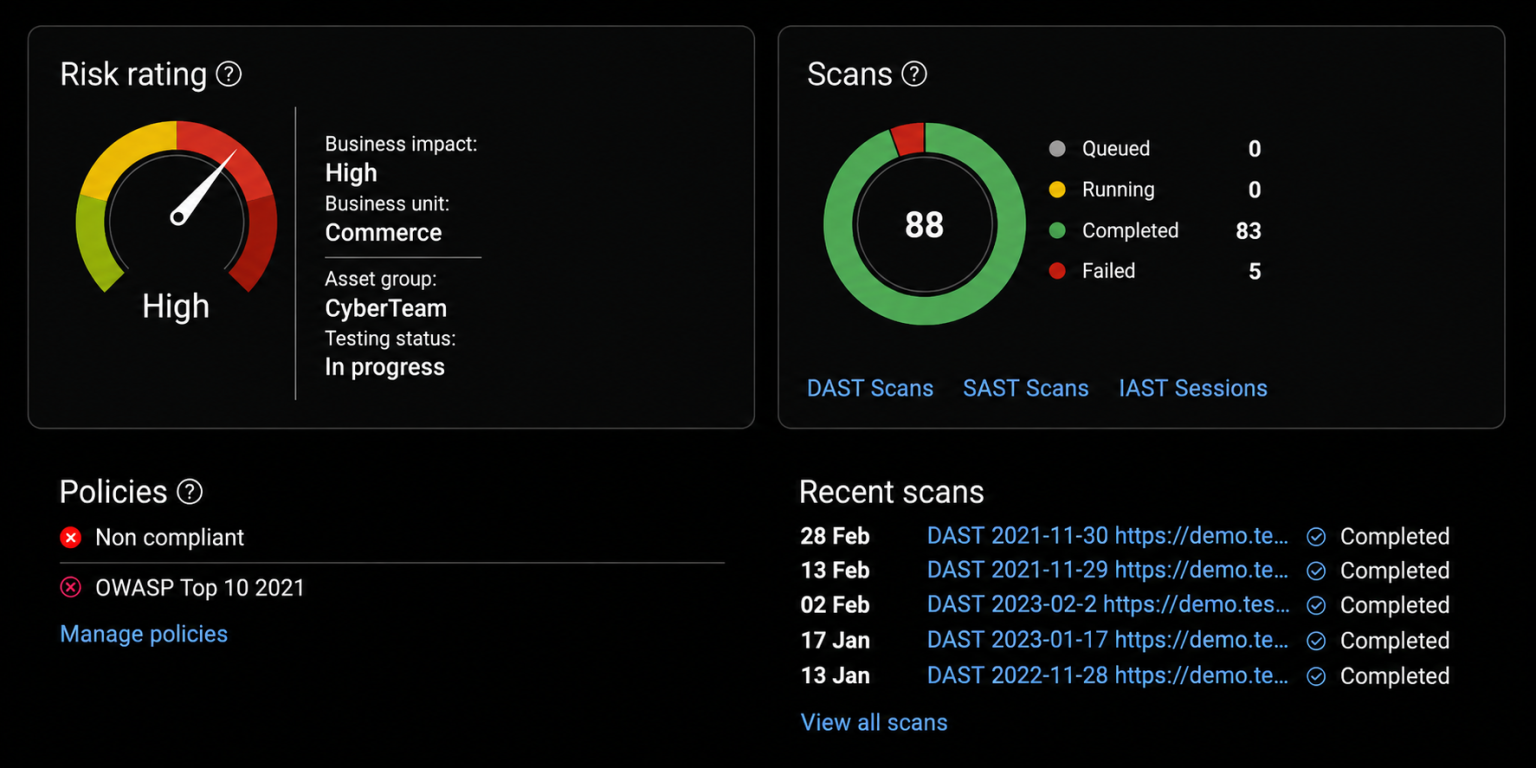Screen dimensions: 1536x768
Task: Open the Policies help icon
Action: (x=189, y=492)
